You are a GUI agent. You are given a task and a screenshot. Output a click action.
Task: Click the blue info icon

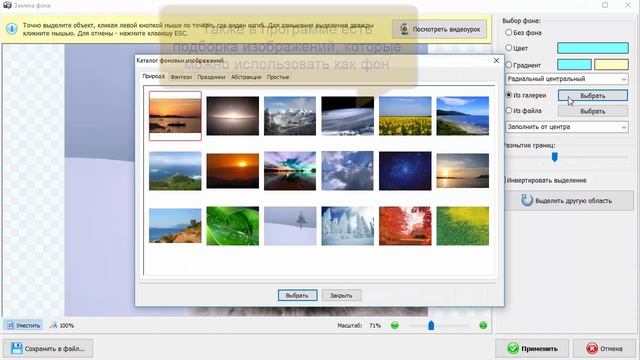(12, 29)
